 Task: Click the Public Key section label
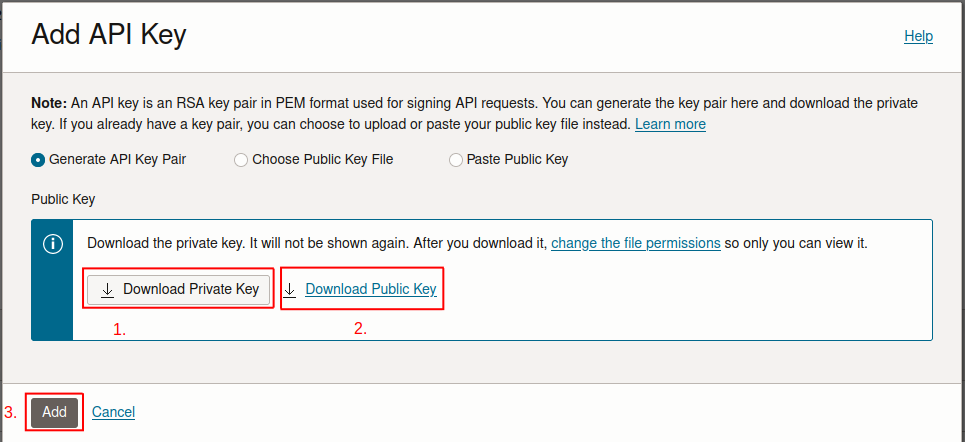click(x=63, y=199)
